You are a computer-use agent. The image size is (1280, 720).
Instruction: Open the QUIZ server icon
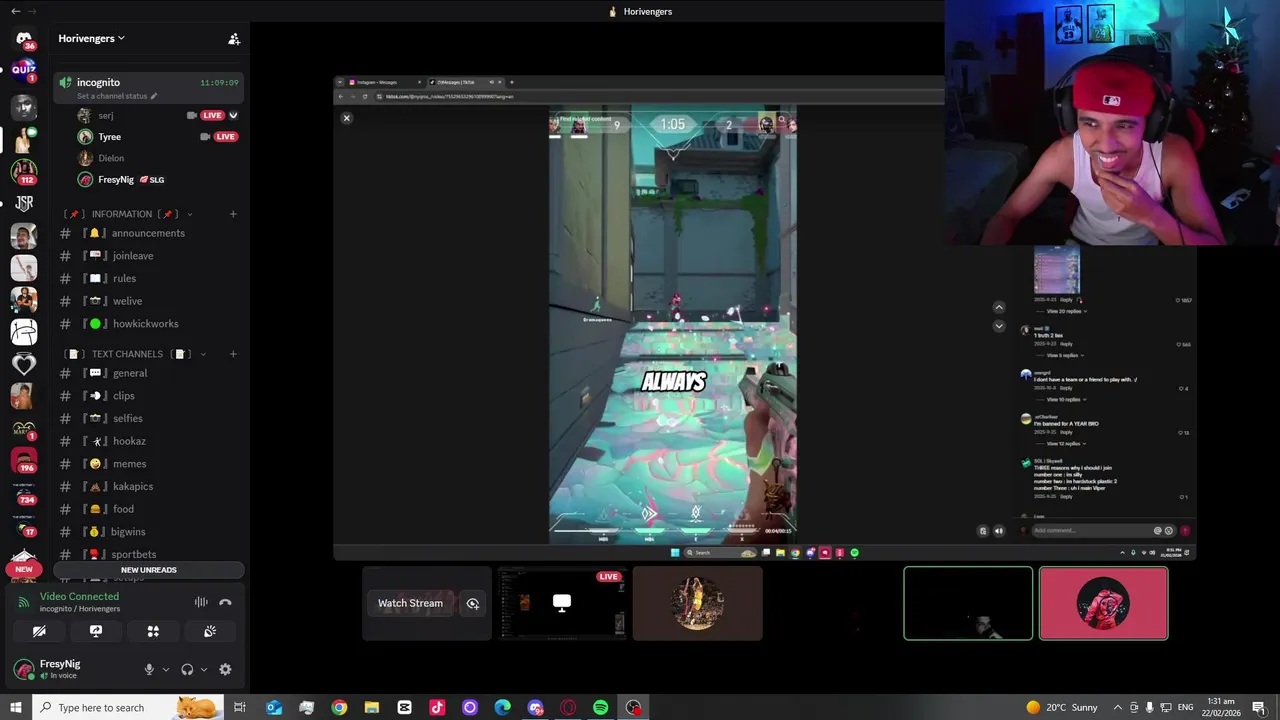[x=24, y=70]
